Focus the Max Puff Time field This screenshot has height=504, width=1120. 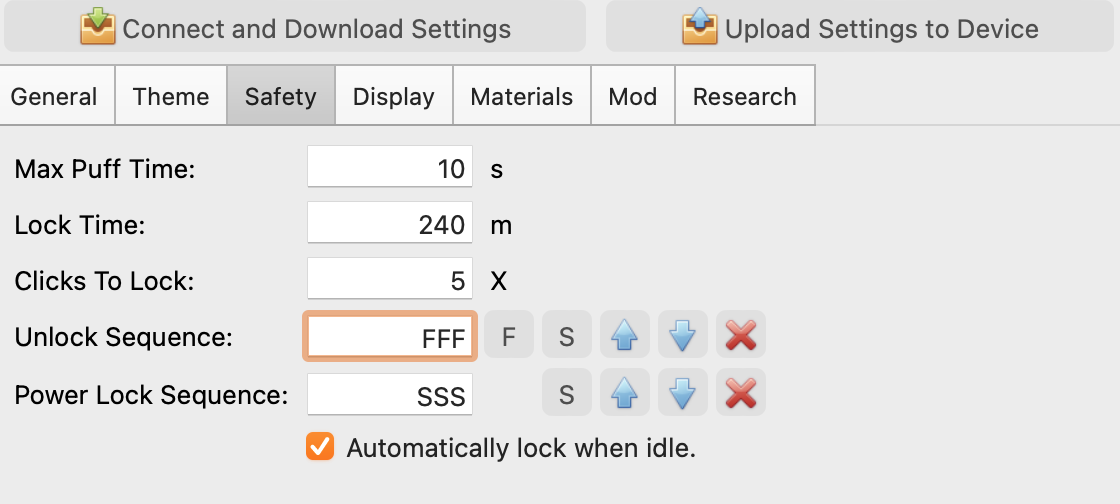[x=390, y=168]
